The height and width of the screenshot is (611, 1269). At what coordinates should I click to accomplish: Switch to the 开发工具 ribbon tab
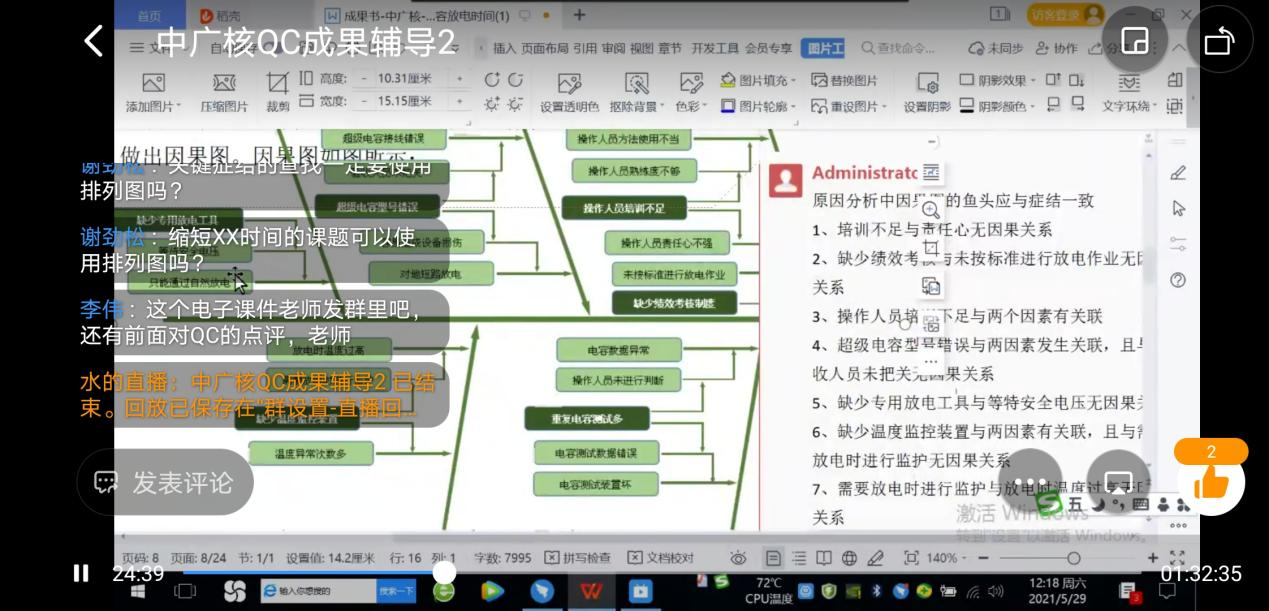715,47
